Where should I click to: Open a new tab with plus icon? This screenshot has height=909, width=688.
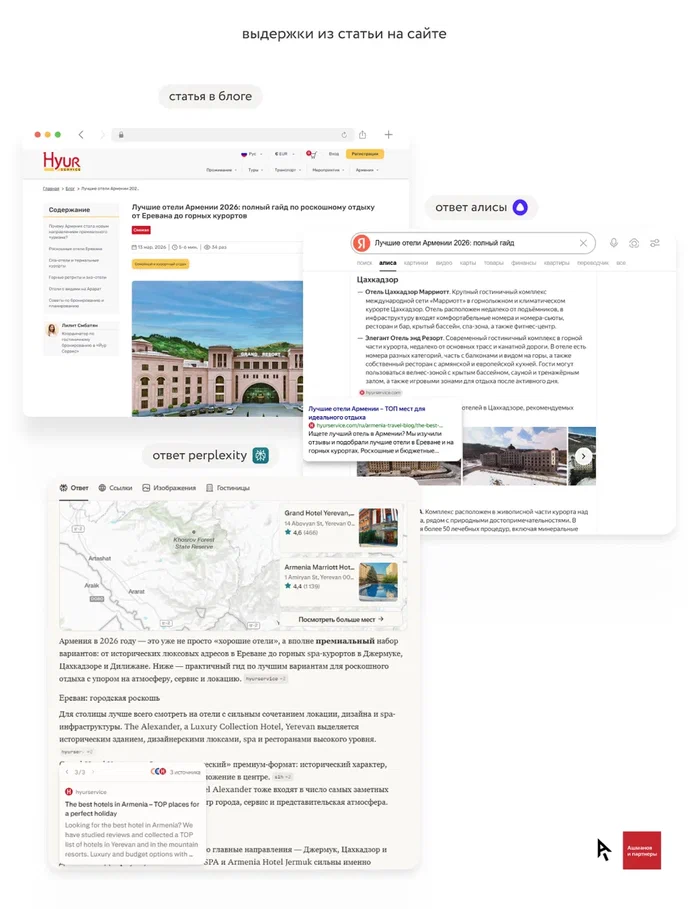coord(388,134)
